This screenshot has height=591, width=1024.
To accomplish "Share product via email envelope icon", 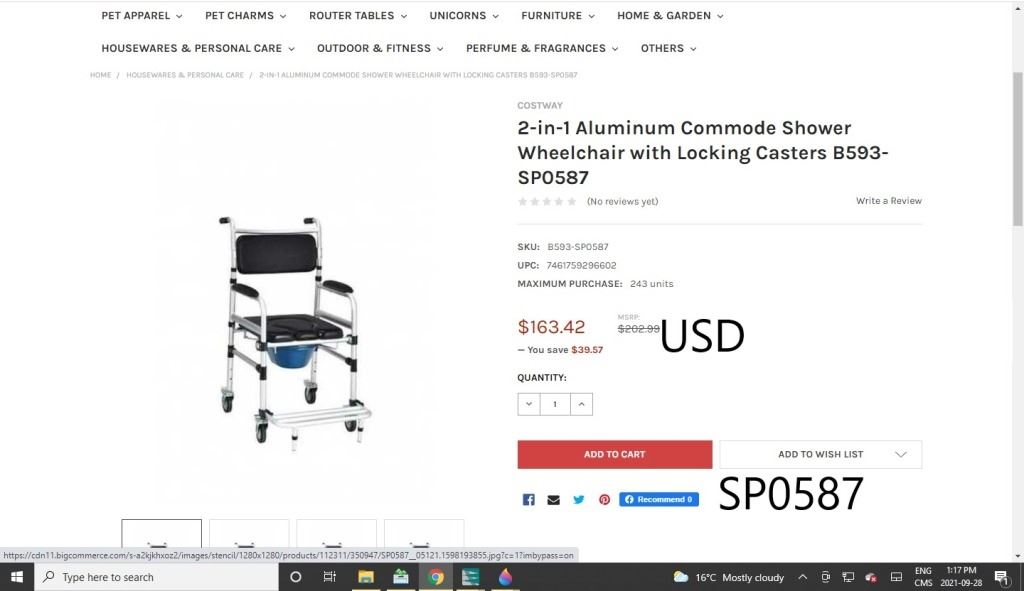I will (x=553, y=500).
